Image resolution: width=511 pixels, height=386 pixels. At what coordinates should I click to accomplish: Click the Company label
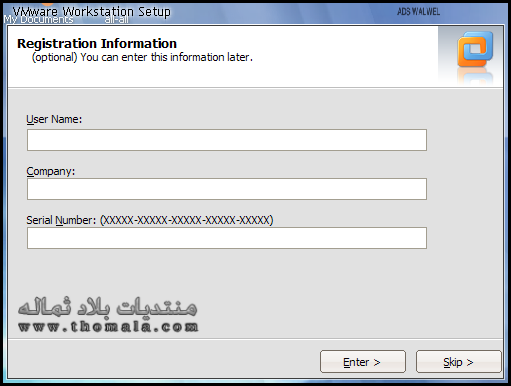[51, 171]
